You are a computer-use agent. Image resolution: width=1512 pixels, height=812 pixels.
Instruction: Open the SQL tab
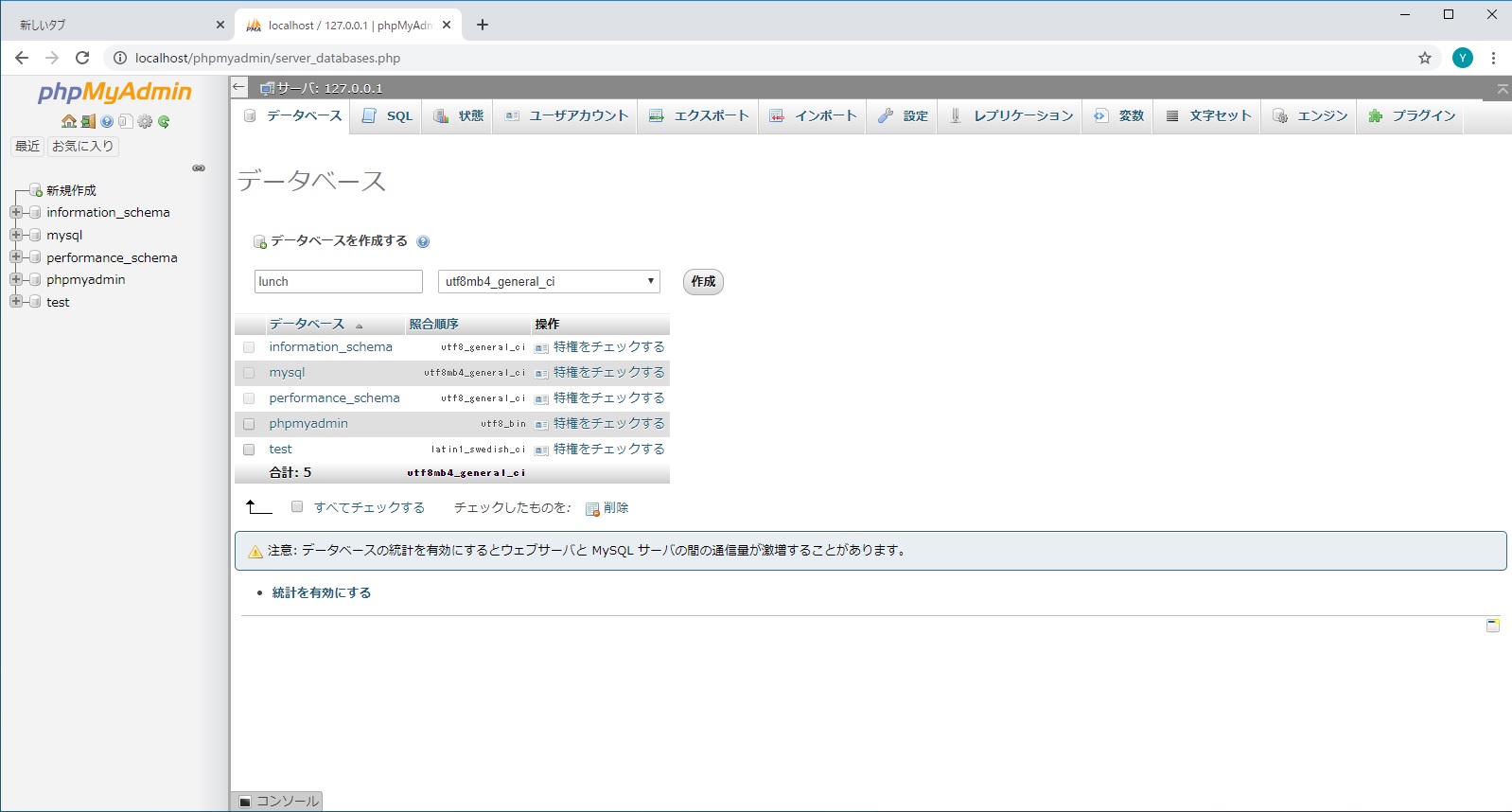[388, 116]
